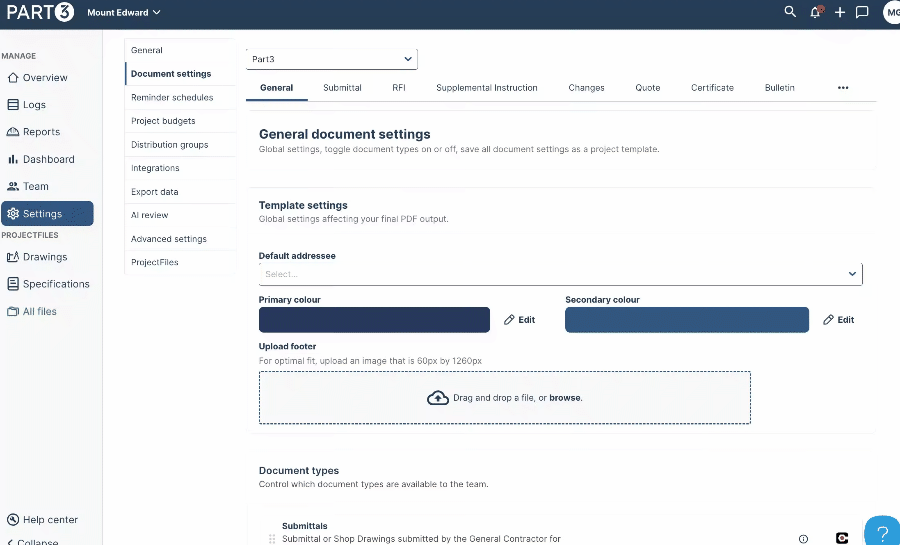
Task: Collapse the left sidebar
Action: point(32,541)
